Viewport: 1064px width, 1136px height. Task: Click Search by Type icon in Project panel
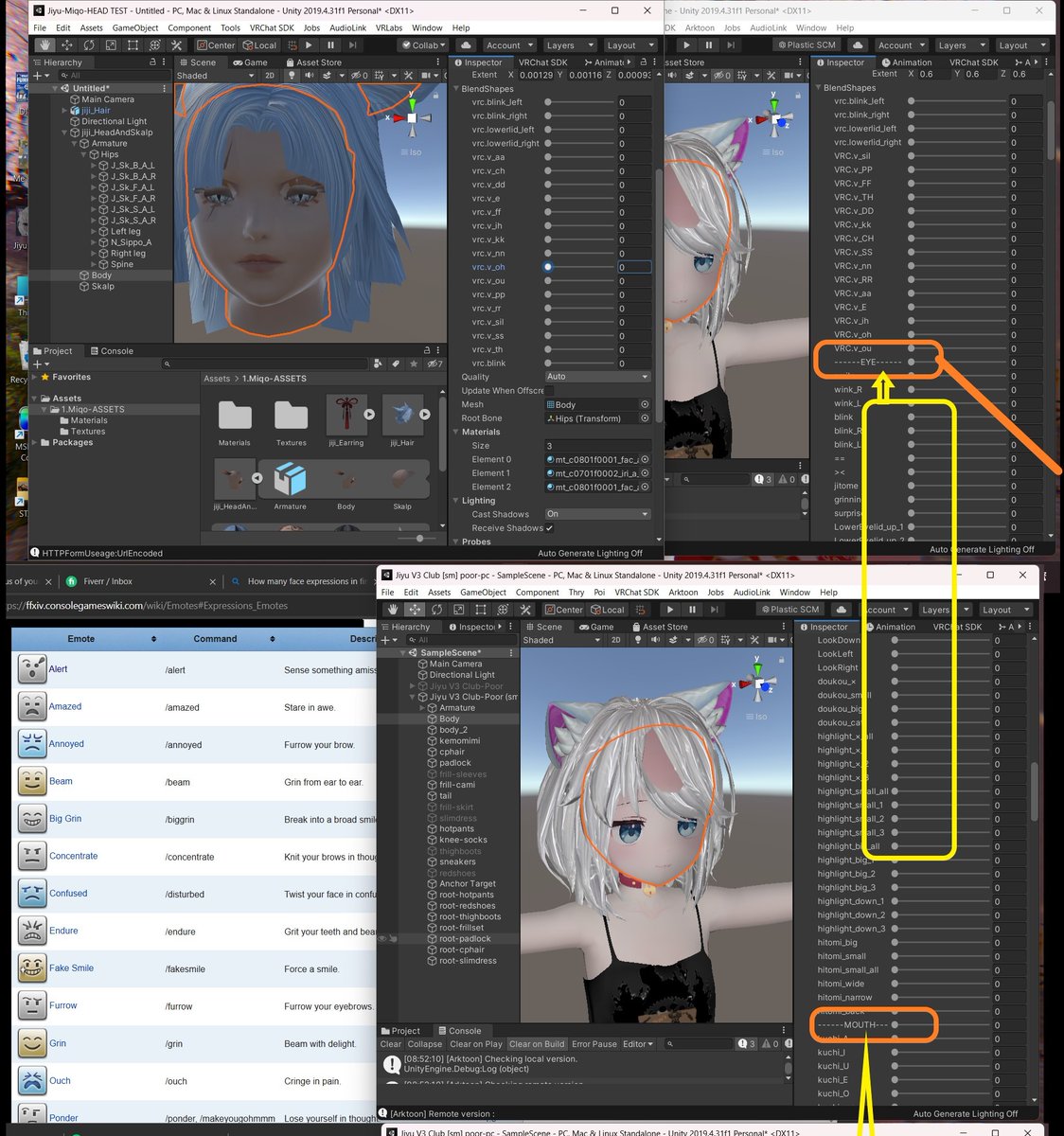pos(379,364)
